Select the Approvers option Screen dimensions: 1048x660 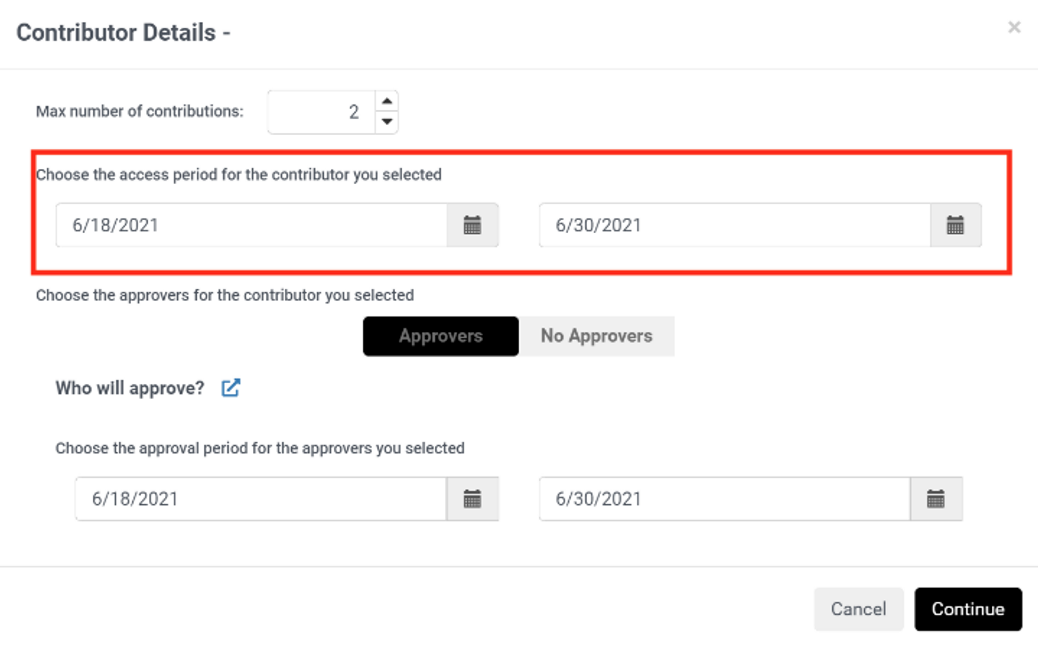[440, 336]
